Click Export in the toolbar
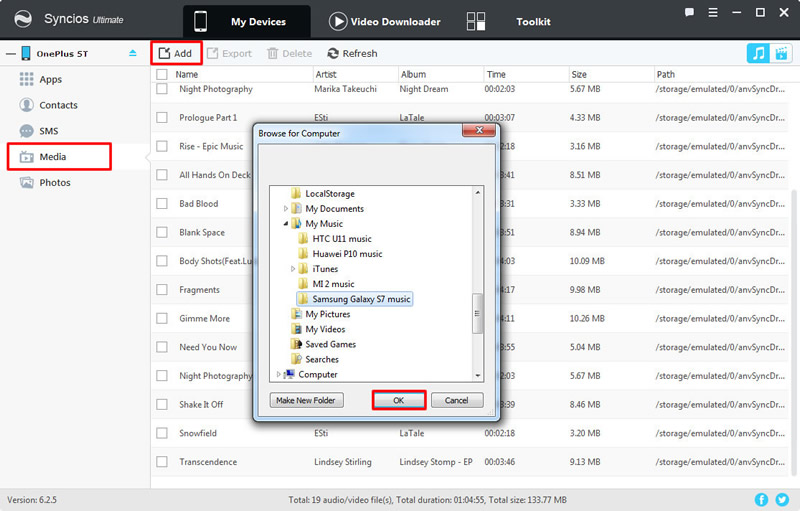 click(x=230, y=54)
